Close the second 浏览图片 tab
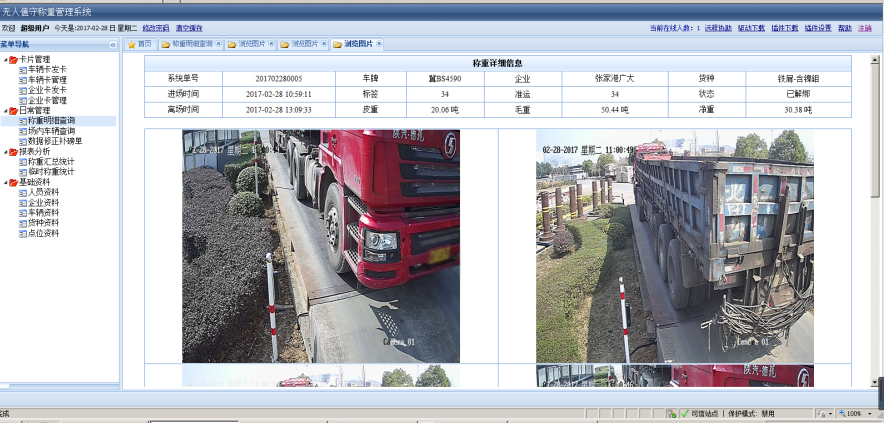This screenshot has height=423, width=884. 324,44
